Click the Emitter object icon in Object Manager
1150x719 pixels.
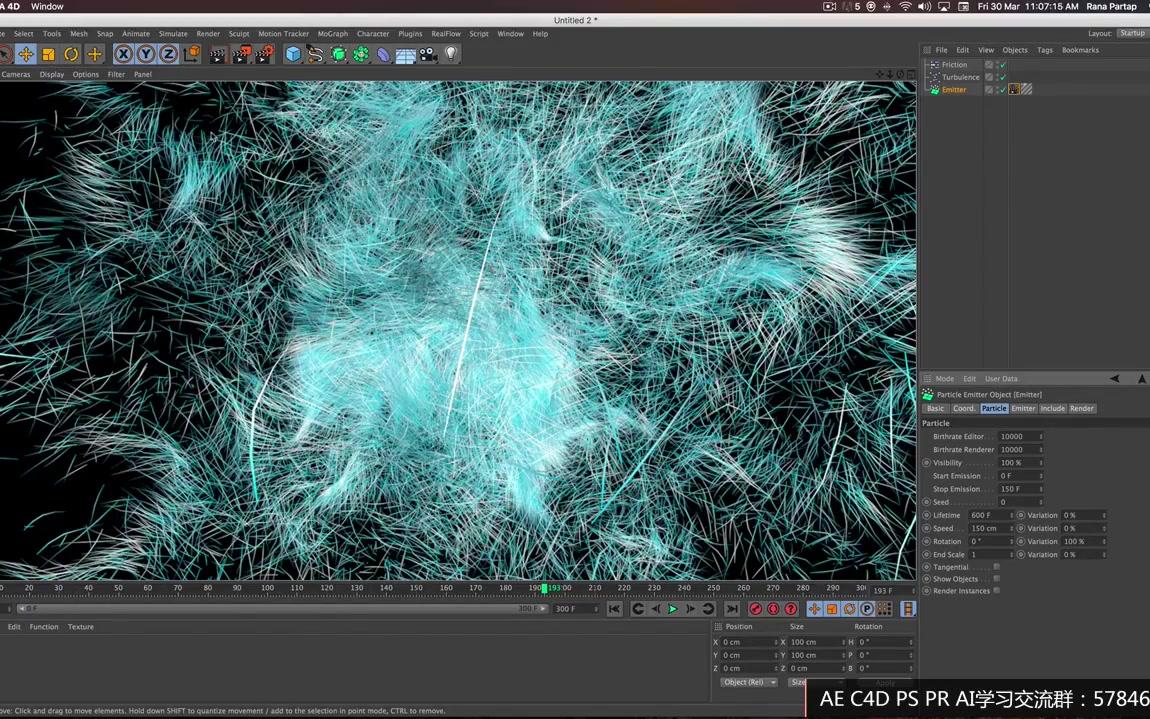[x=934, y=89]
